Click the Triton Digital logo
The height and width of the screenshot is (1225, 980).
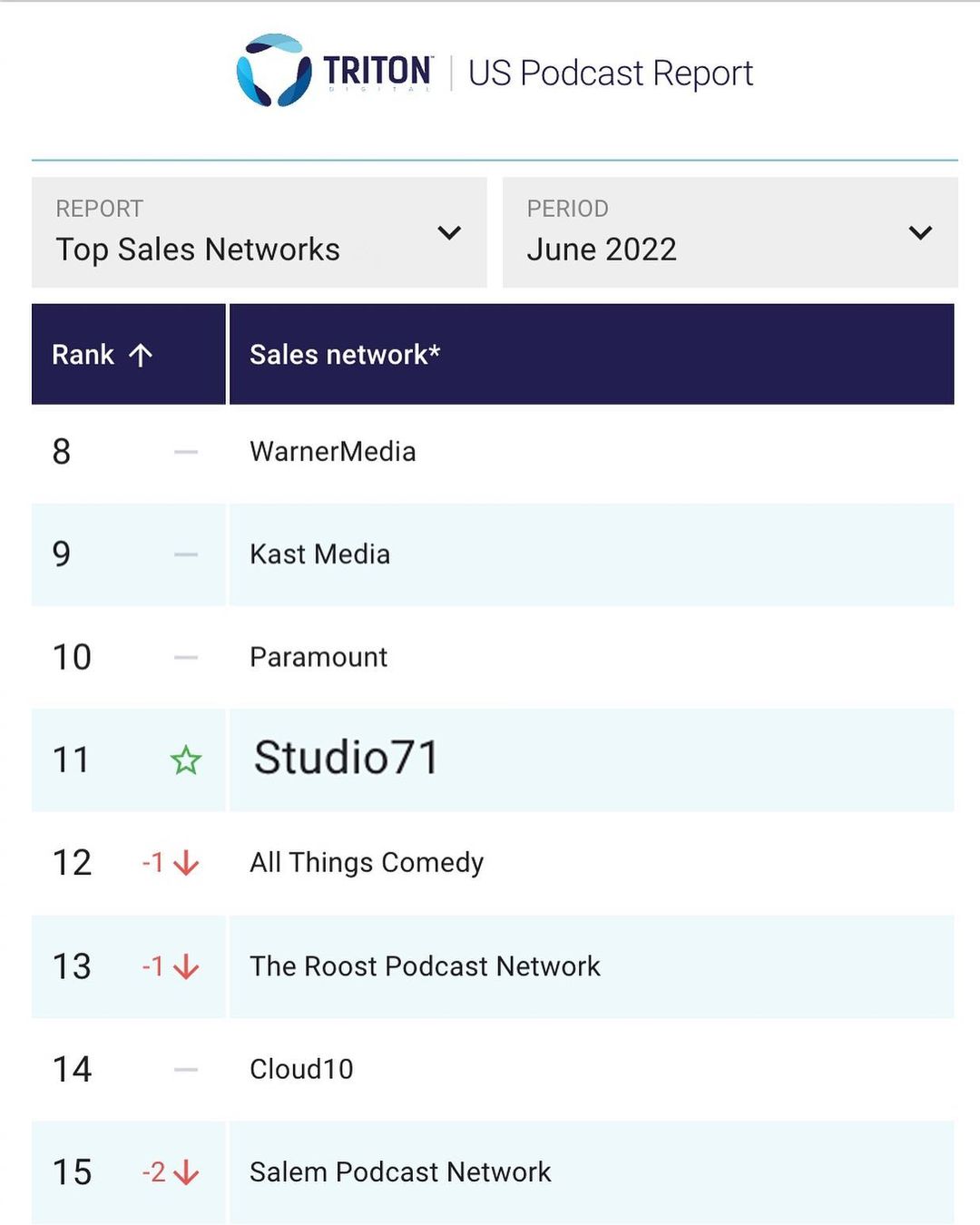334,71
